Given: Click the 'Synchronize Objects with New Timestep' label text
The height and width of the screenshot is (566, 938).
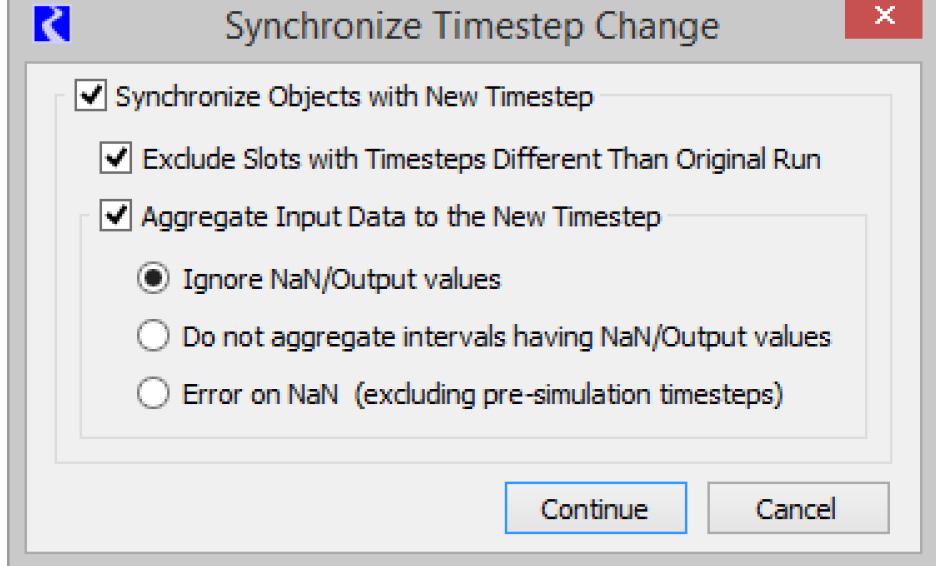Looking at the screenshot, I should [x=354, y=97].
